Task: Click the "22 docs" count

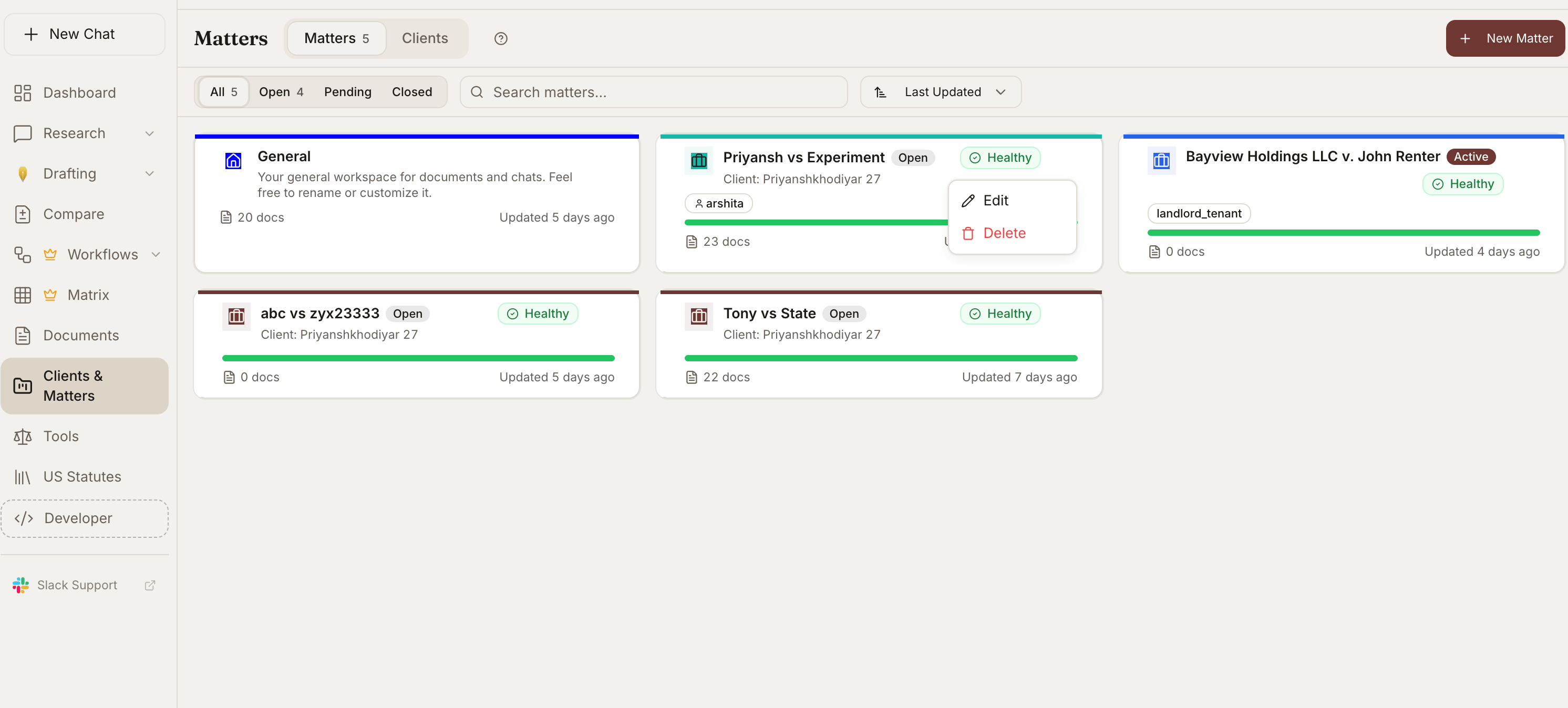Action: tap(726, 377)
